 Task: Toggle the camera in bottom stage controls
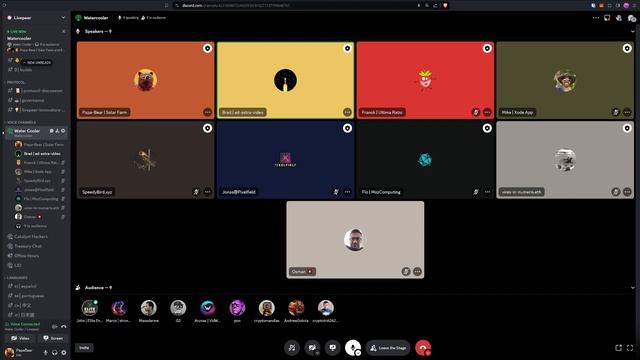[312, 348]
